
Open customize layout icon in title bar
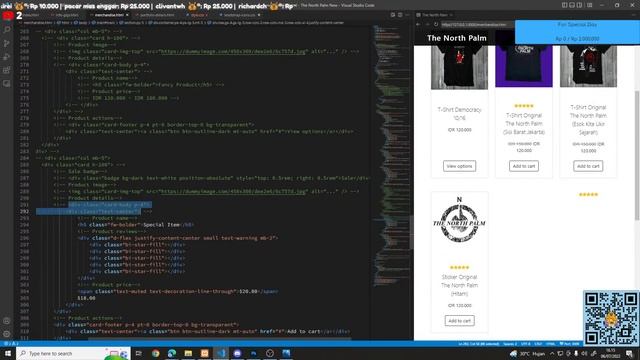[589, 5]
